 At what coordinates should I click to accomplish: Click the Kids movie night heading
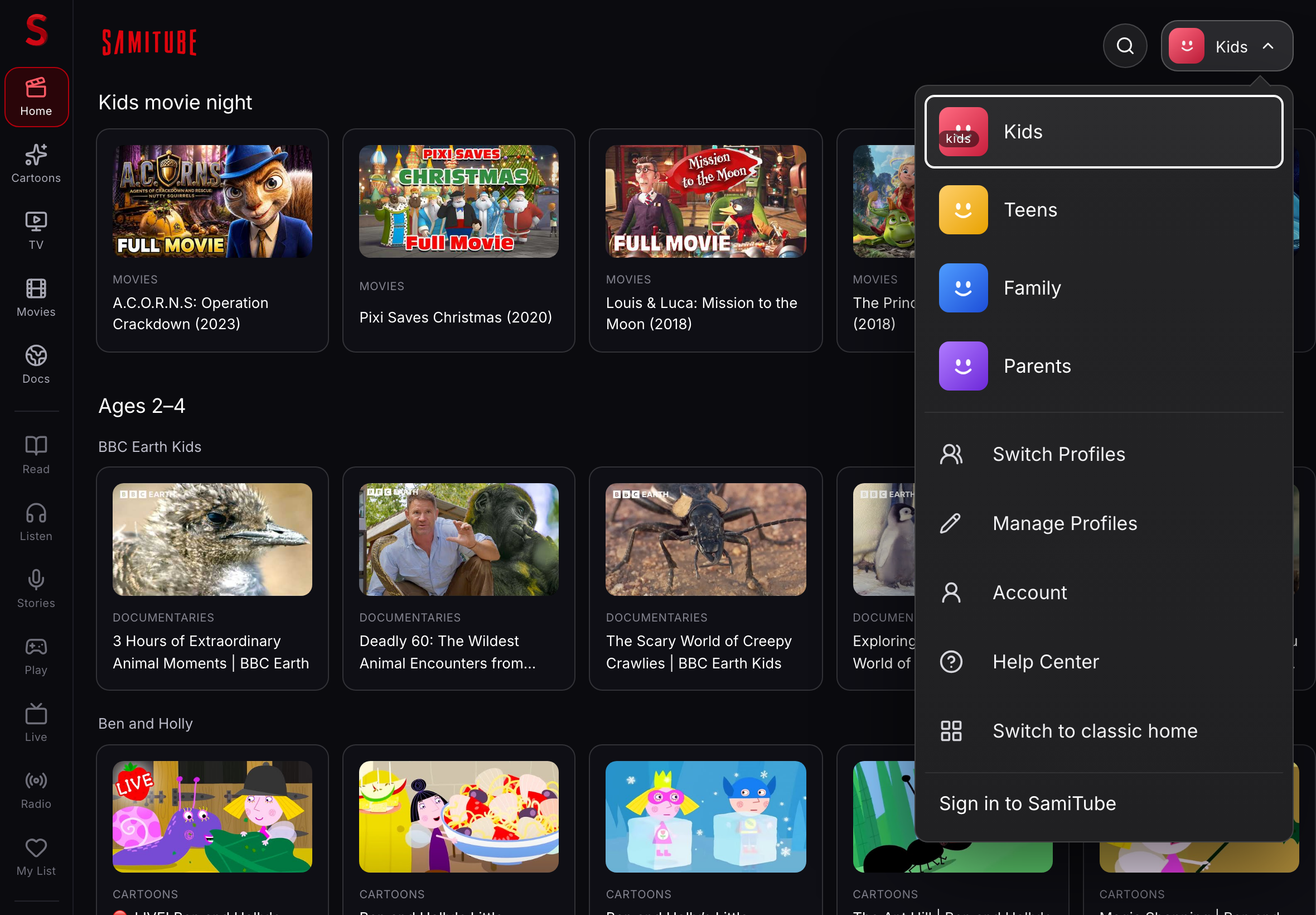(175, 103)
